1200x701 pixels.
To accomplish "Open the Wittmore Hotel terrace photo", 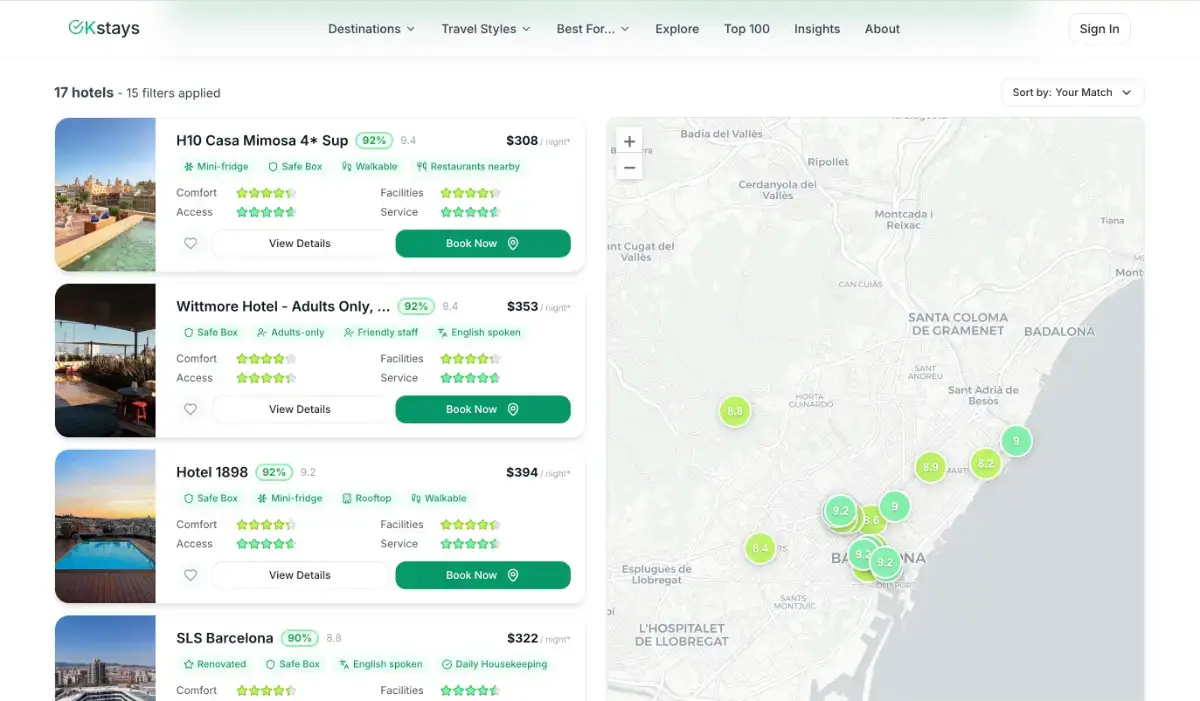I will 105,361.
